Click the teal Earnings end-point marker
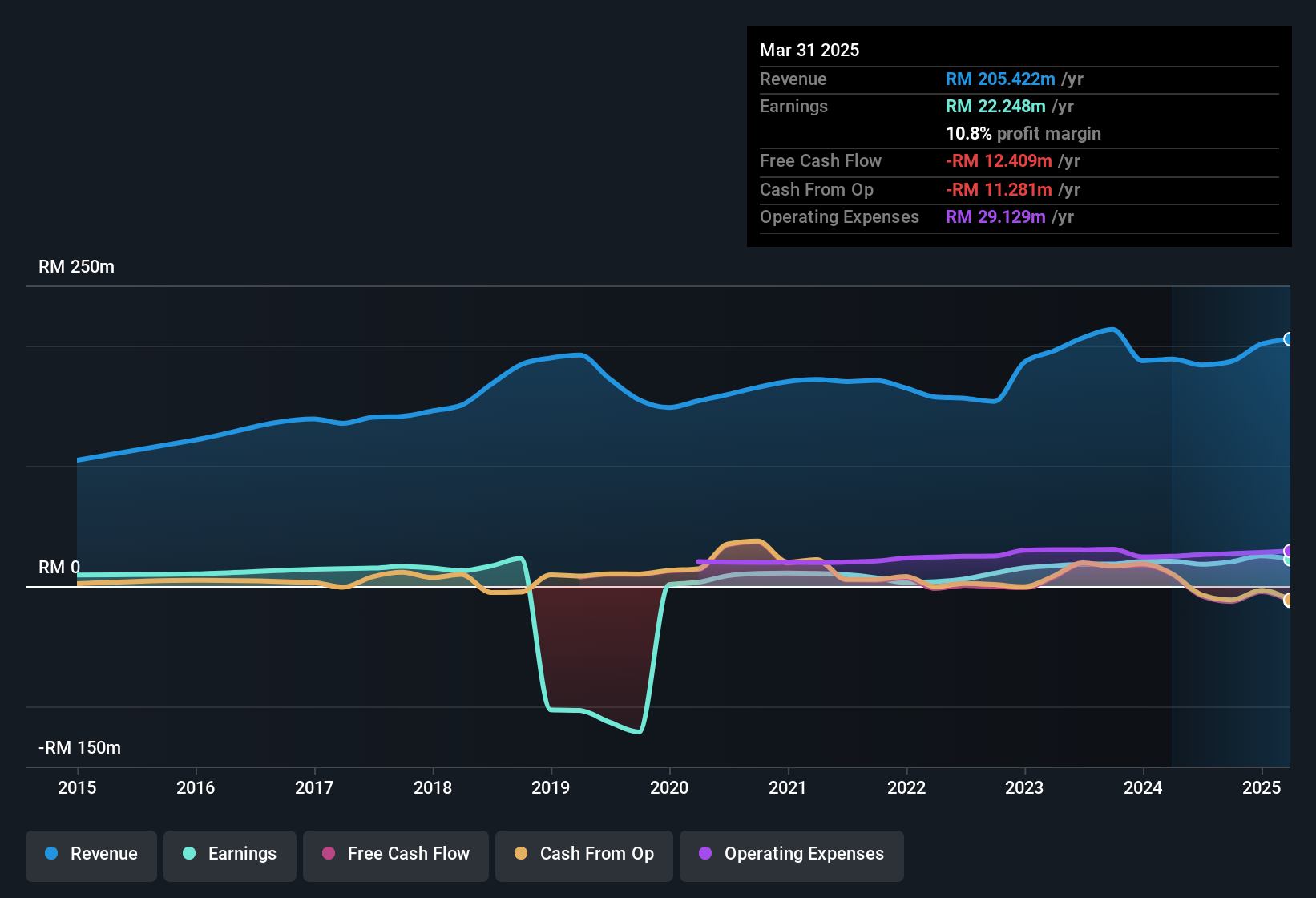The width and height of the screenshot is (1316, 898). (x=1289, y=560)
